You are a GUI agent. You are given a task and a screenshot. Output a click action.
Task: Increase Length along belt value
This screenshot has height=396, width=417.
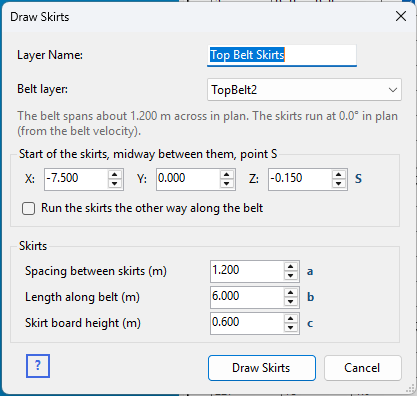tap(291, 293)
